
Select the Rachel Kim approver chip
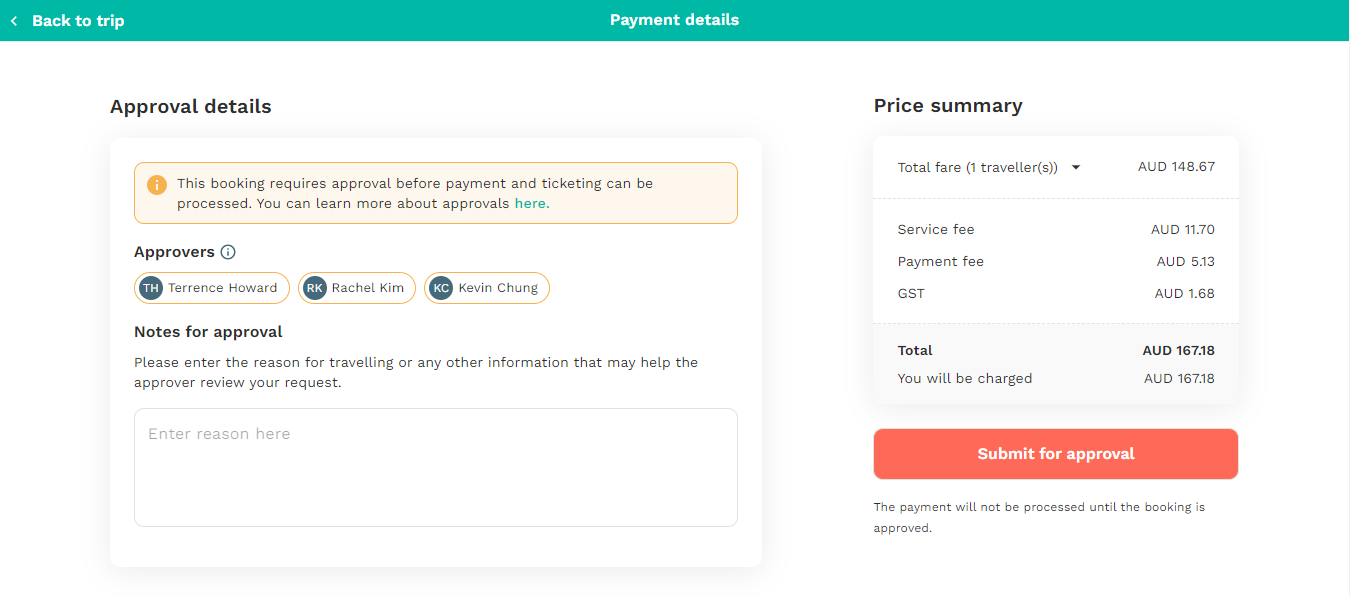tap(357, 288)
